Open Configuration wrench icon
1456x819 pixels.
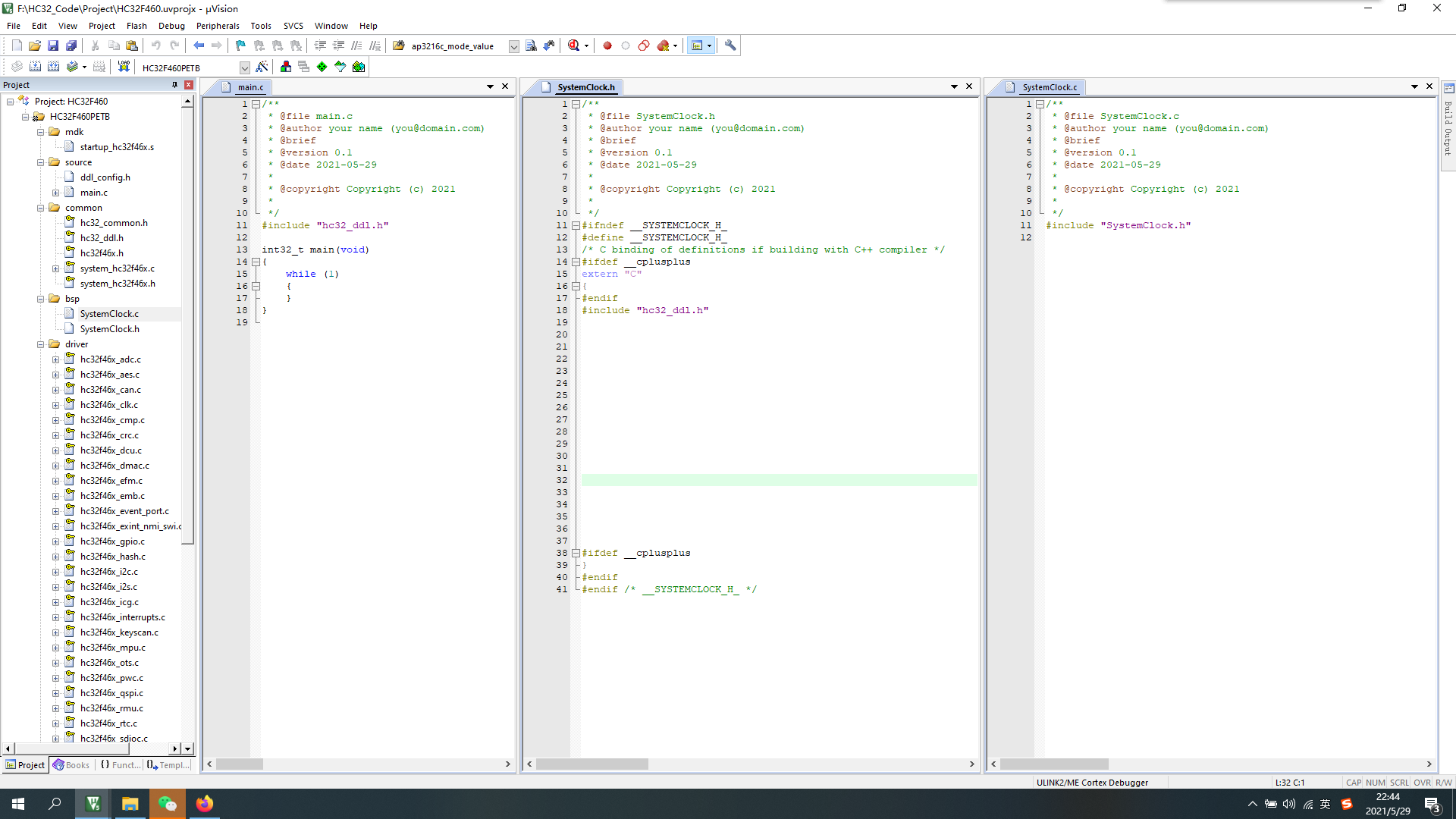(x=730, y=45)
